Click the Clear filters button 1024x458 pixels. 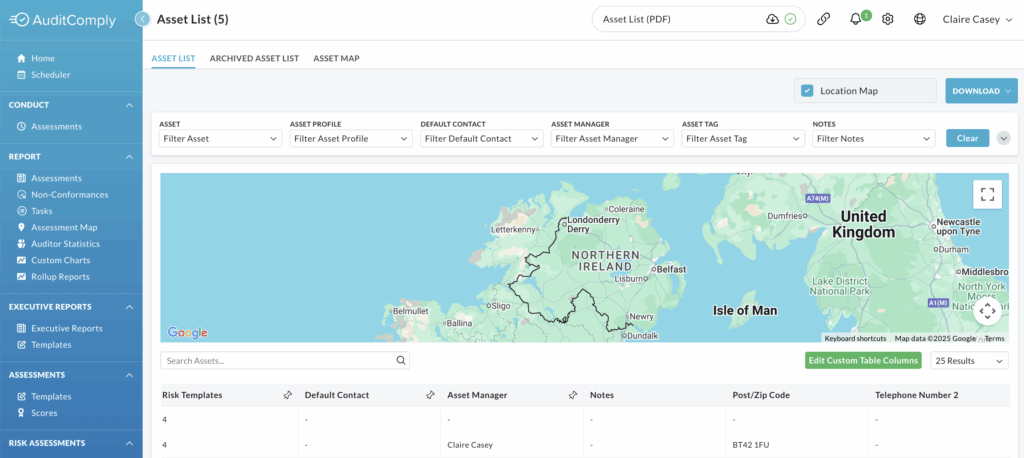click(x=967, y=138)
